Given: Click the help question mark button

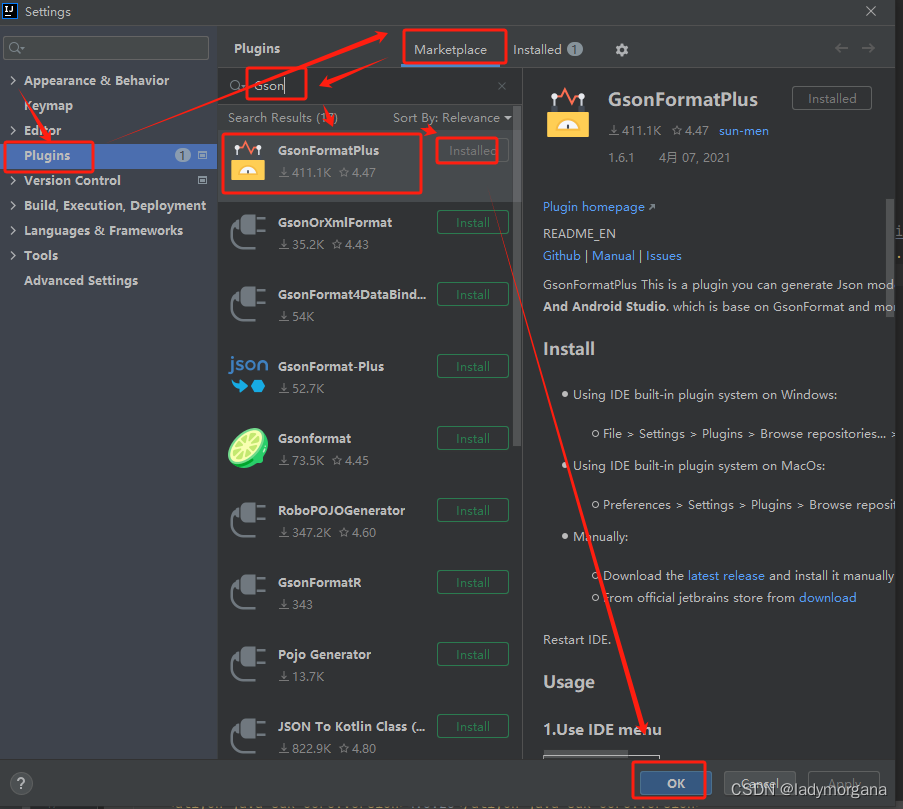Looking at the screenshot, I should point(21,783).
